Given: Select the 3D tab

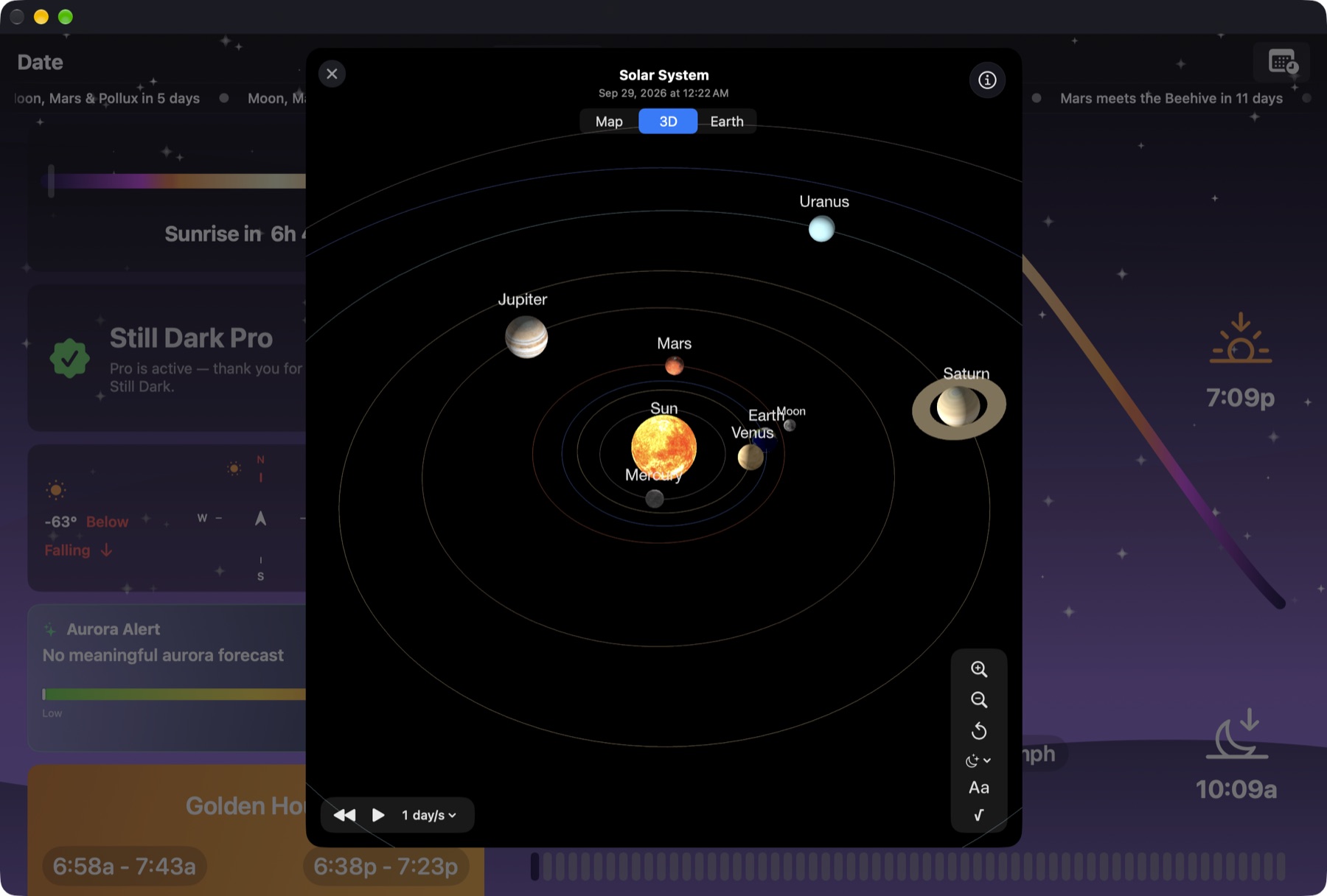Looking at the screenshot, I should tap(668, 122).
